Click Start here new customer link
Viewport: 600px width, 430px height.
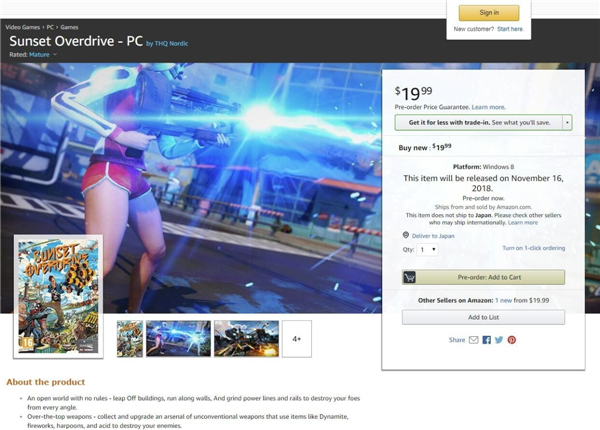tap(509, 29)
